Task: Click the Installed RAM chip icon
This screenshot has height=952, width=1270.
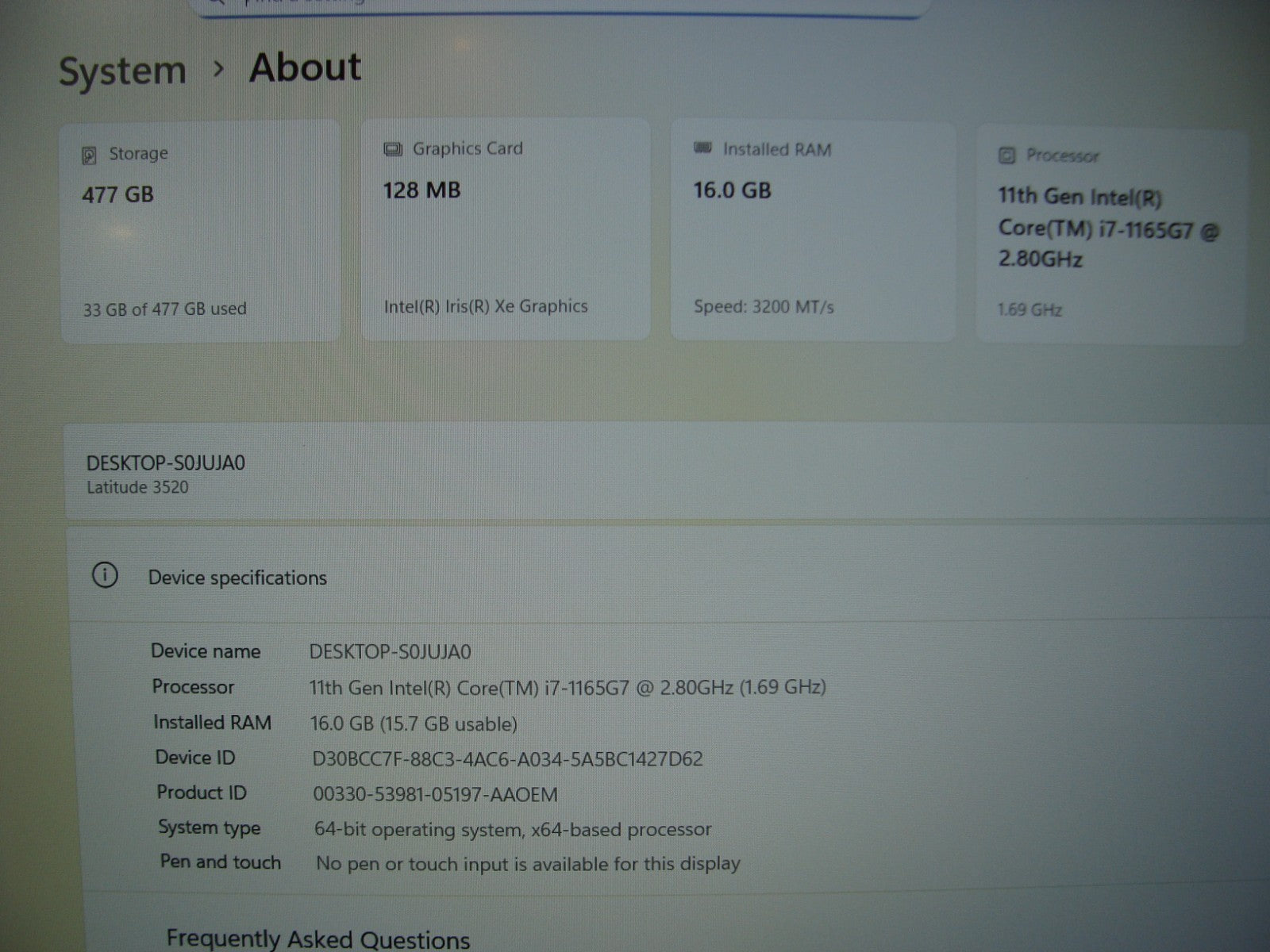Action: [702, 148]
